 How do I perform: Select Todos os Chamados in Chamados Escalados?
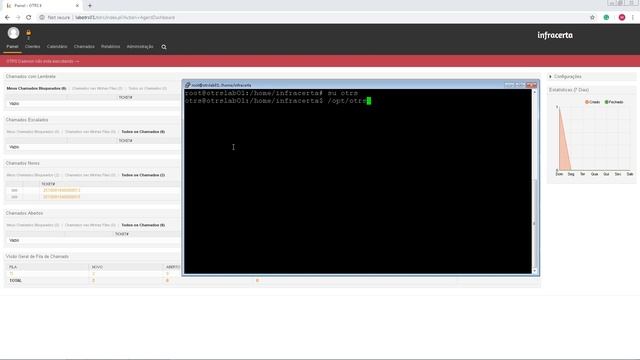click(143, 132)
